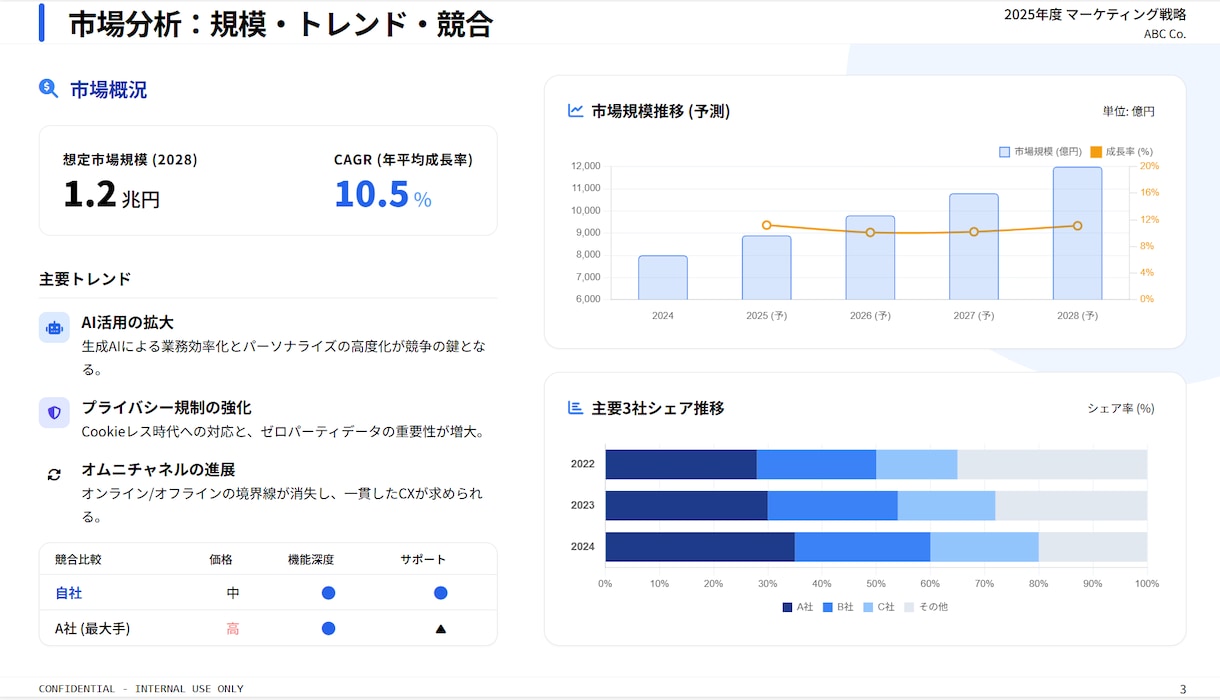This screenshot has height=700, width=1220.
Task: Click the black triangle in A社 サポート cell
Action: point(440,629)
